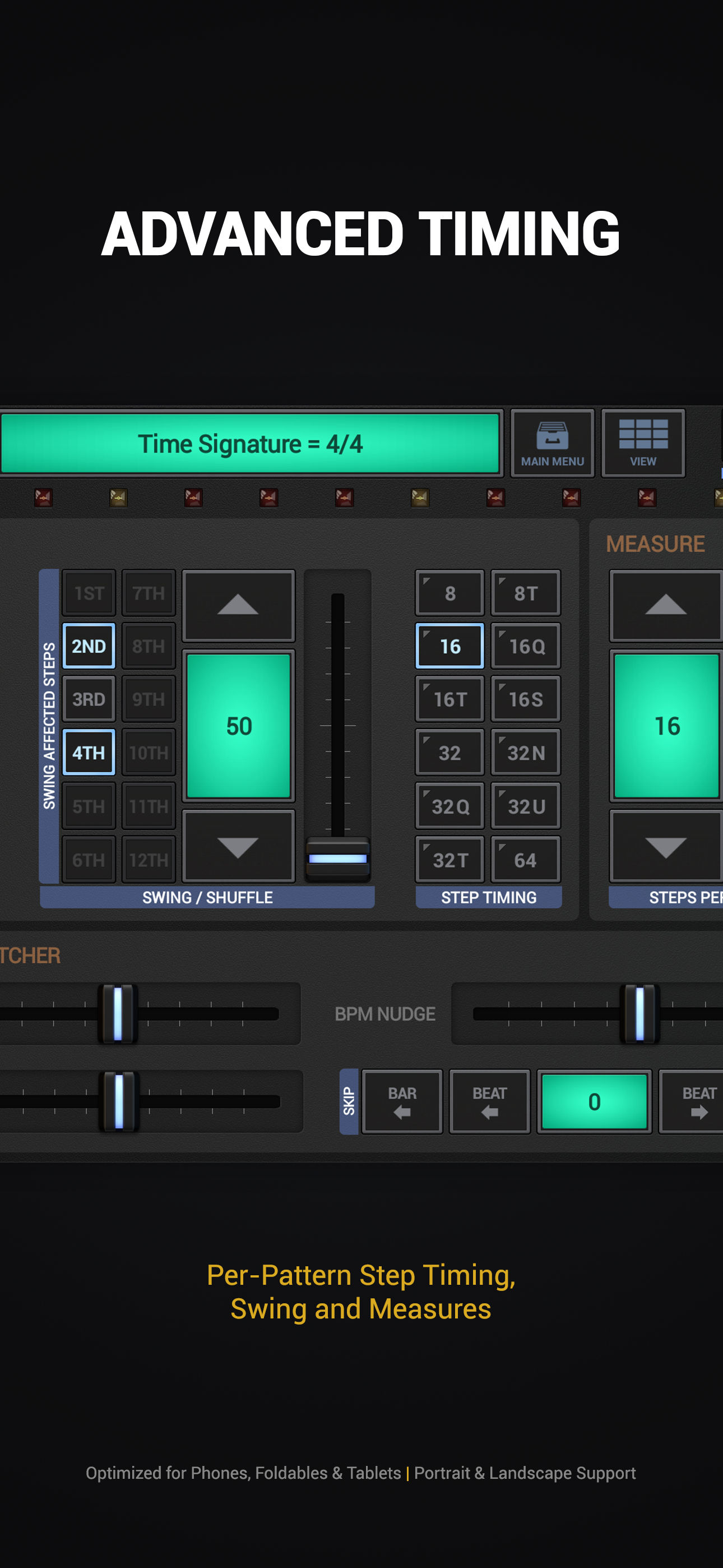
Task: Select step timing 32
Action: (449, 753)
